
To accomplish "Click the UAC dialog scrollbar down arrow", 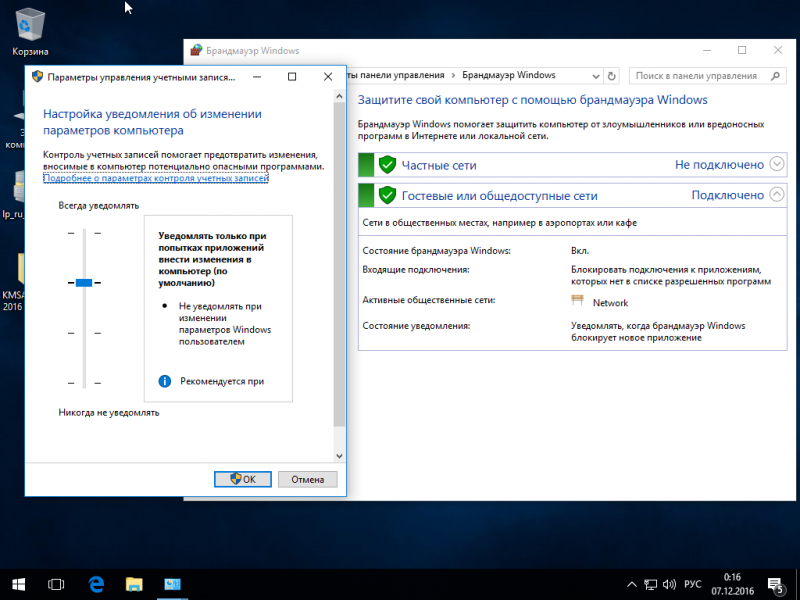I will click(x=339, y=456).
